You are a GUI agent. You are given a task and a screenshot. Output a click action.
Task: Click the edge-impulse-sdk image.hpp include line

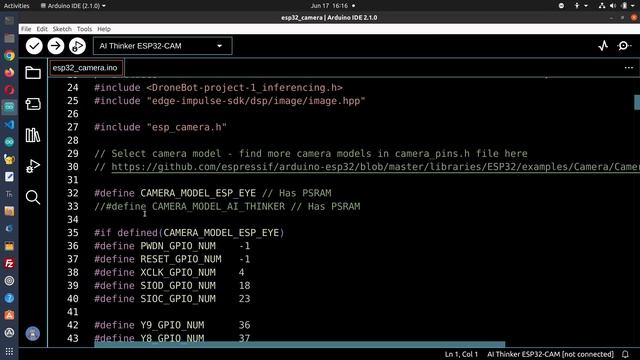(230, 101)
